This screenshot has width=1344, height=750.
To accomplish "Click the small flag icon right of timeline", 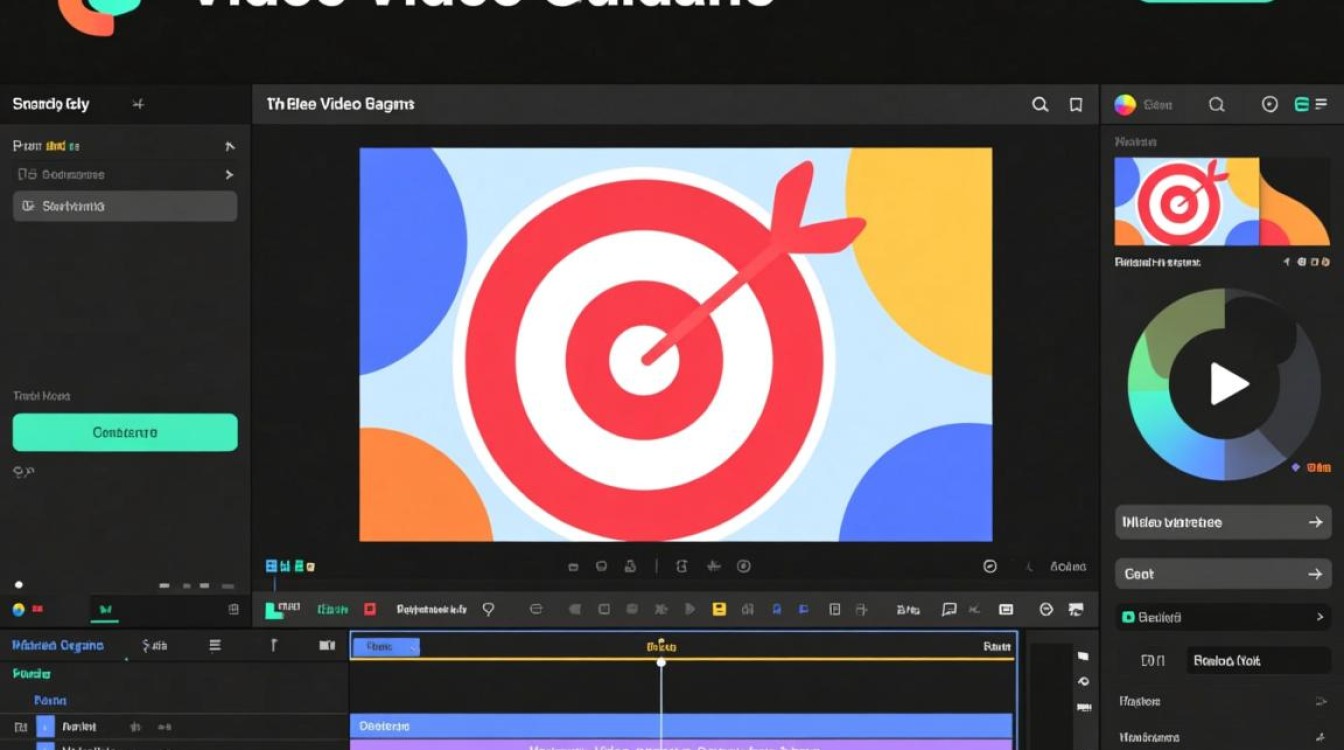I will (x=1082, y=657).
